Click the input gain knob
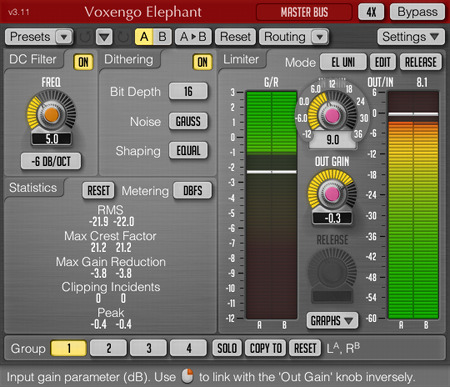 332,115
